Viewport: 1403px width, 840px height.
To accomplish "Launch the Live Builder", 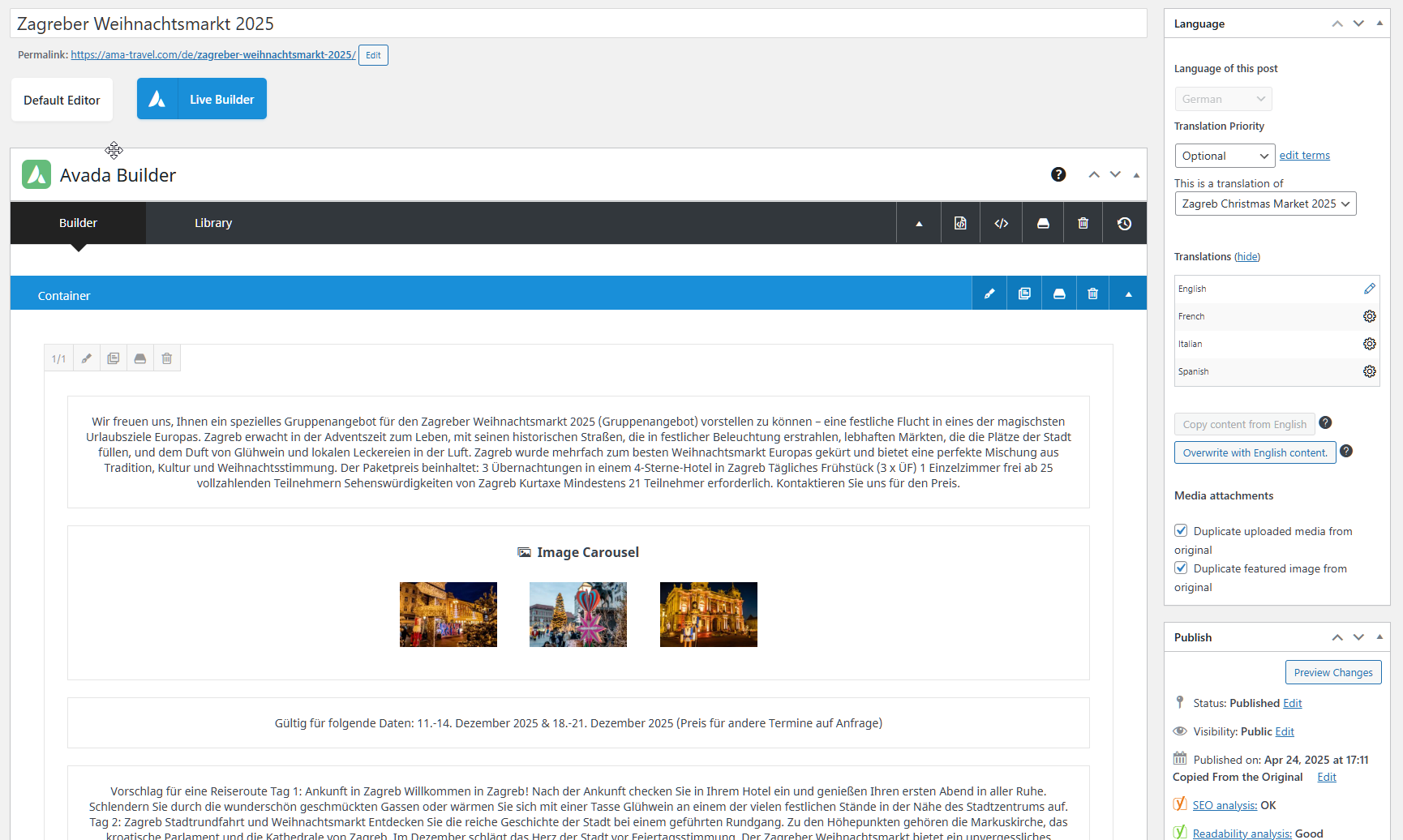I will click(x=202, y=99).
